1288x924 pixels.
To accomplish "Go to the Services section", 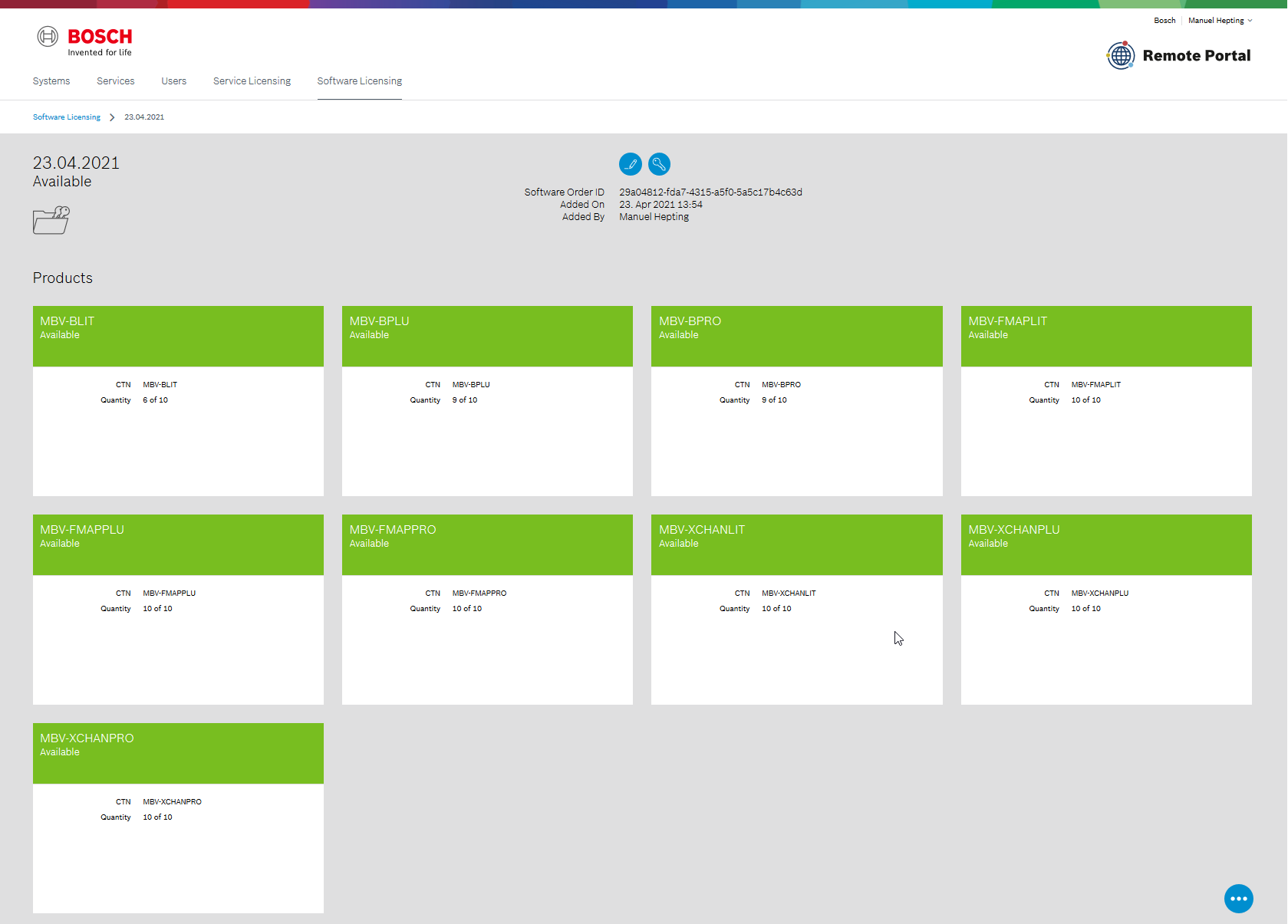I will 116,81.
